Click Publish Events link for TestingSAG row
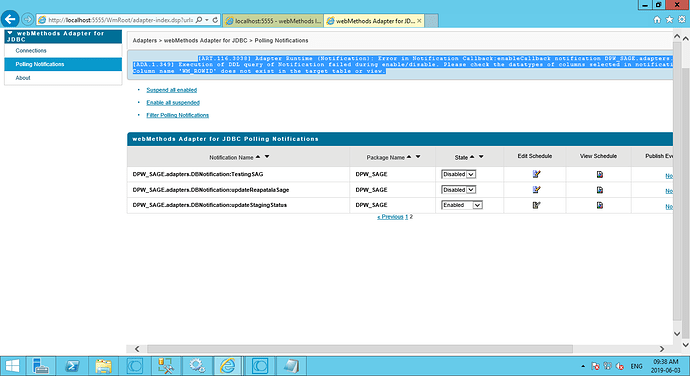690x376 pixels. [x=669, y=176]
